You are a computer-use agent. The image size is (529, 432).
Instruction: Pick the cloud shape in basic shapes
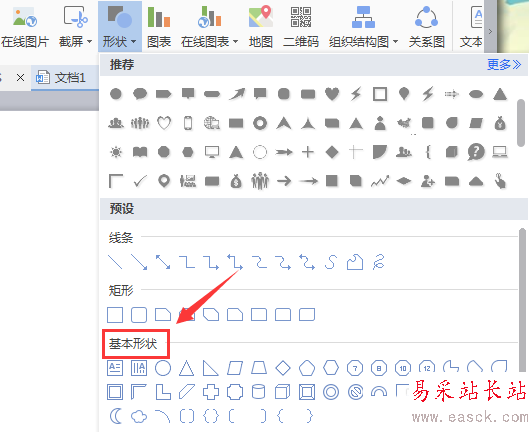tap(139, 416)
